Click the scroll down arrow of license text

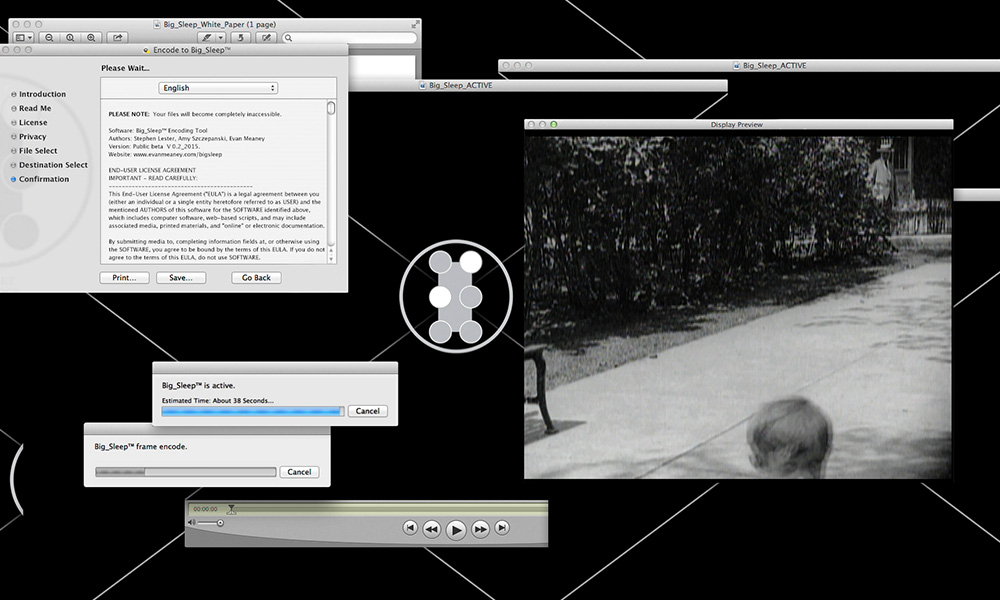331,260
